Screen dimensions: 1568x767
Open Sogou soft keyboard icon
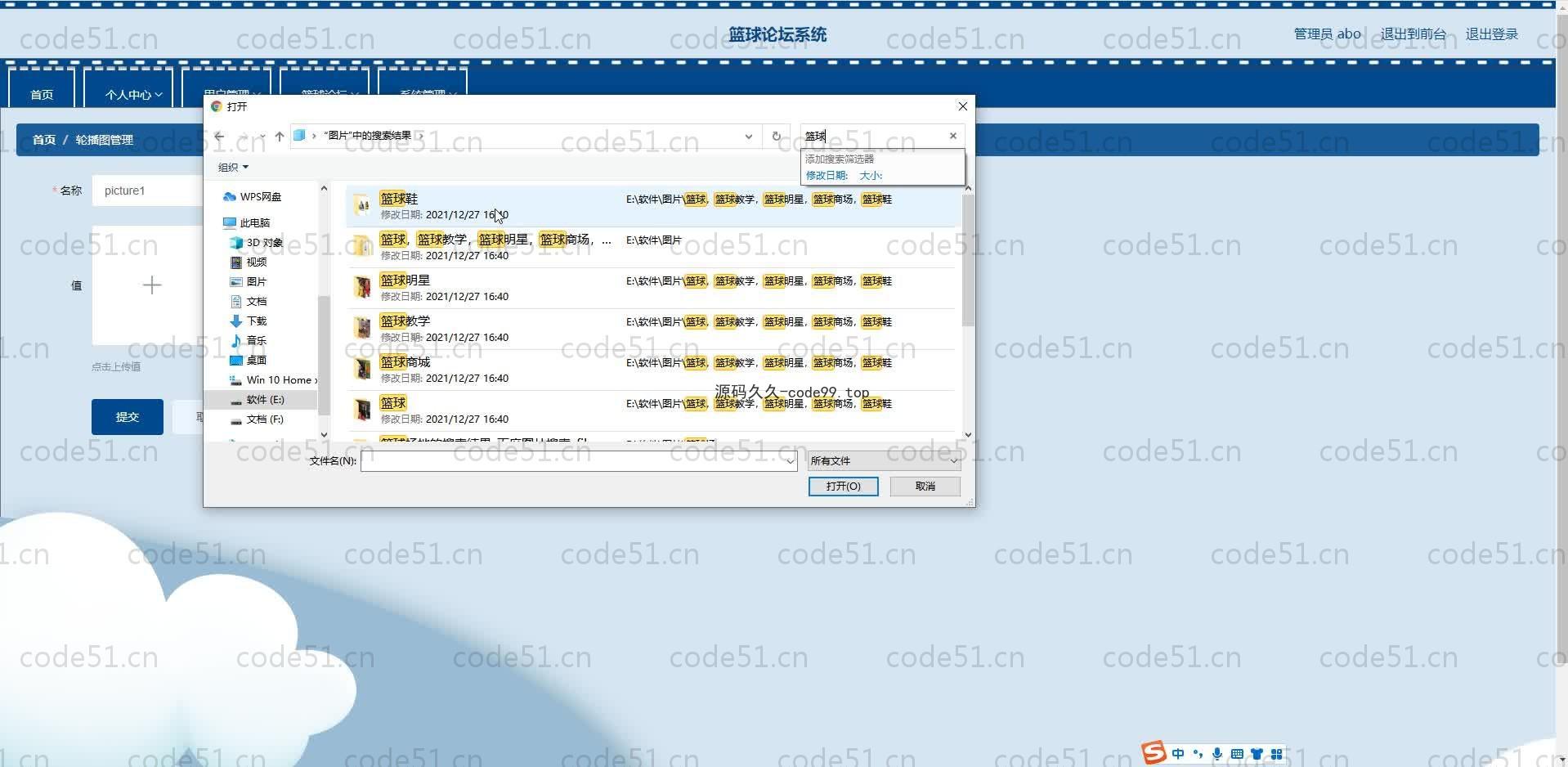point(1237,754)
